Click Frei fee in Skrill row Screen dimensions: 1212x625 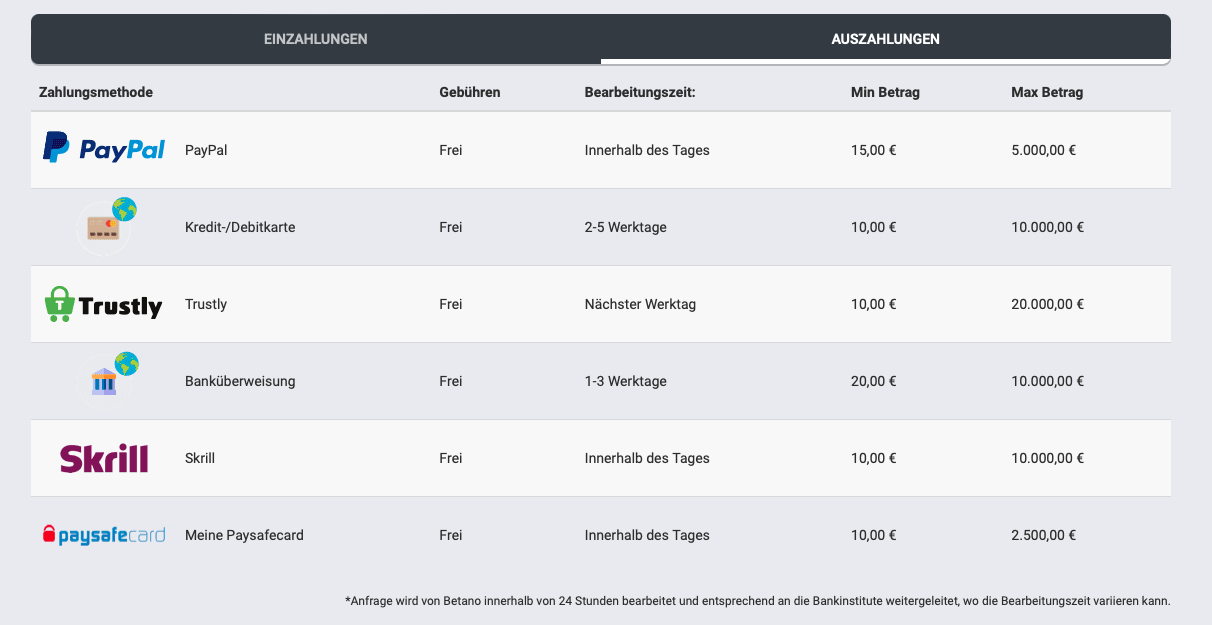(451, 458)
